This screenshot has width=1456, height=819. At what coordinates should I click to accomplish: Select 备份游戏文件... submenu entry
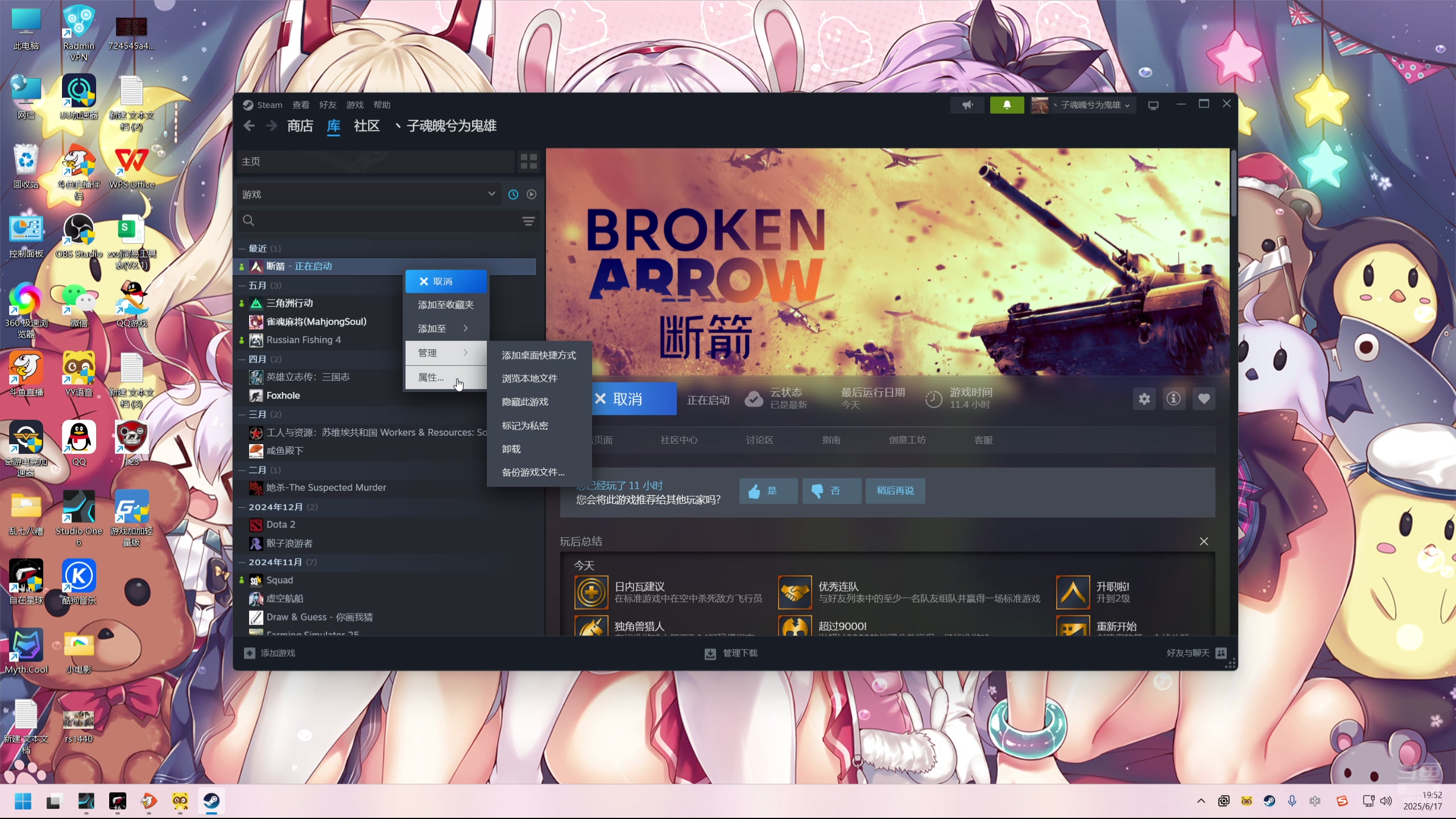point(539,473)
